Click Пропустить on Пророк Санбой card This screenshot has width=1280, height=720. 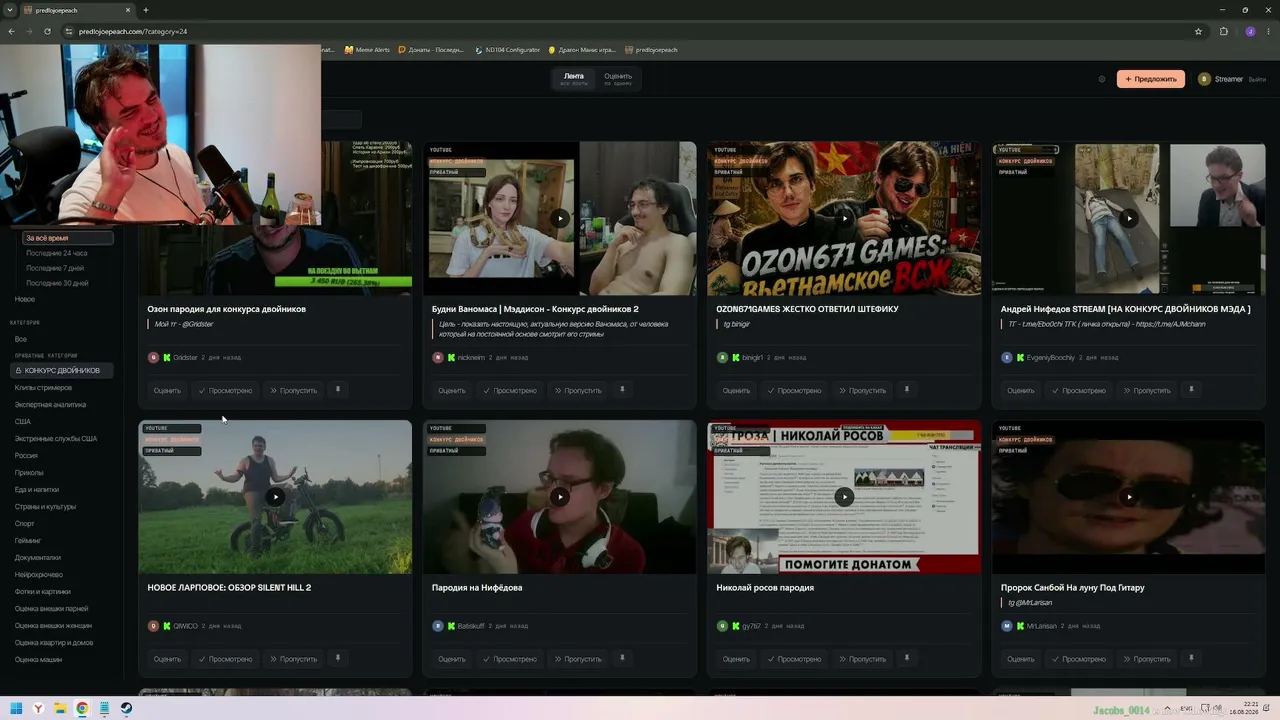coord(1147,659)
